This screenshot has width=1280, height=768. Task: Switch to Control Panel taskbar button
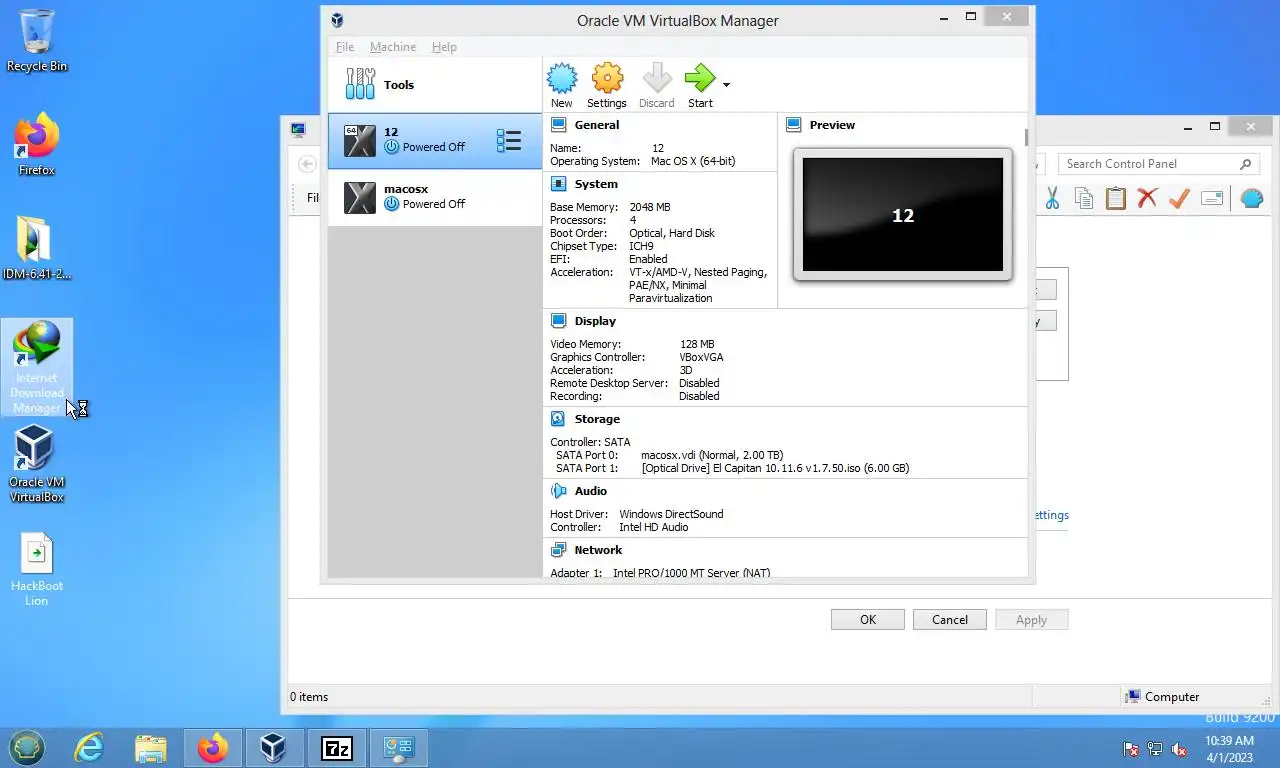click(399, 747)
